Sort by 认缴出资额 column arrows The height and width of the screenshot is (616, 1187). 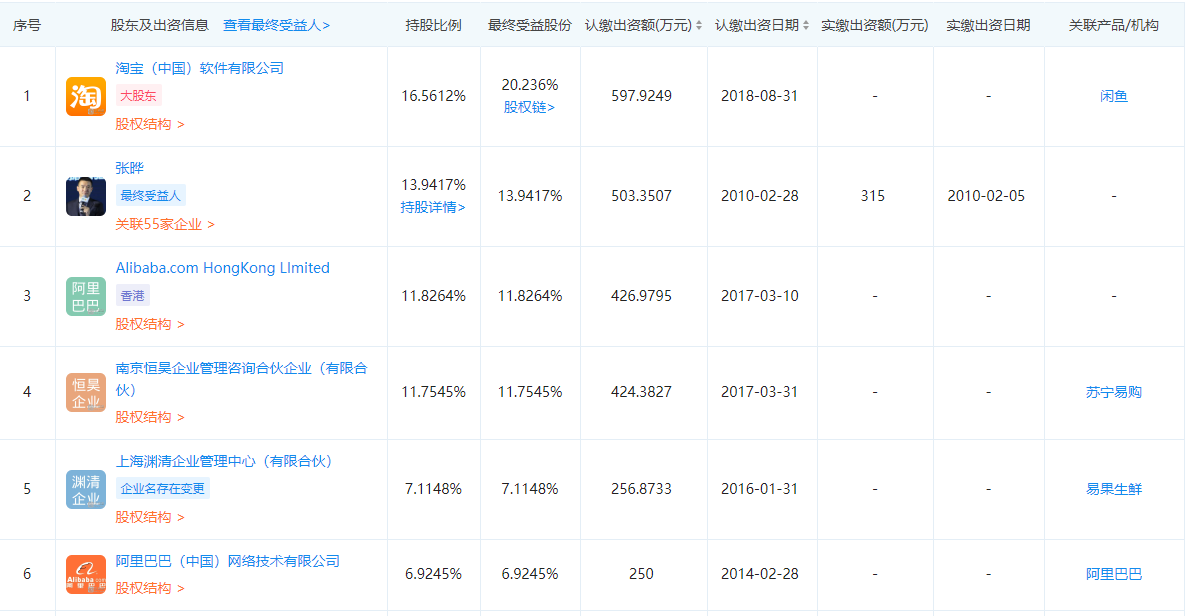699,25
